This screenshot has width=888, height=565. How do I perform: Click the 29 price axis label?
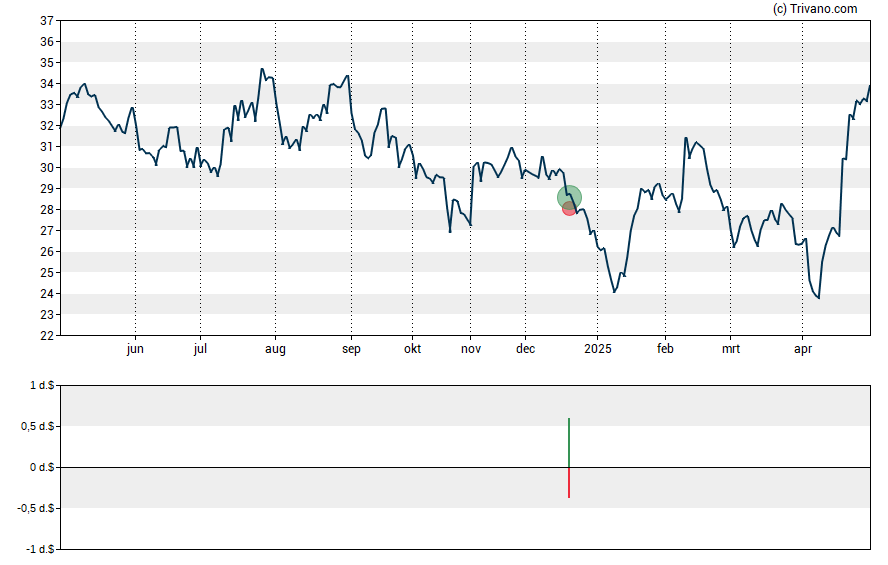46,189
